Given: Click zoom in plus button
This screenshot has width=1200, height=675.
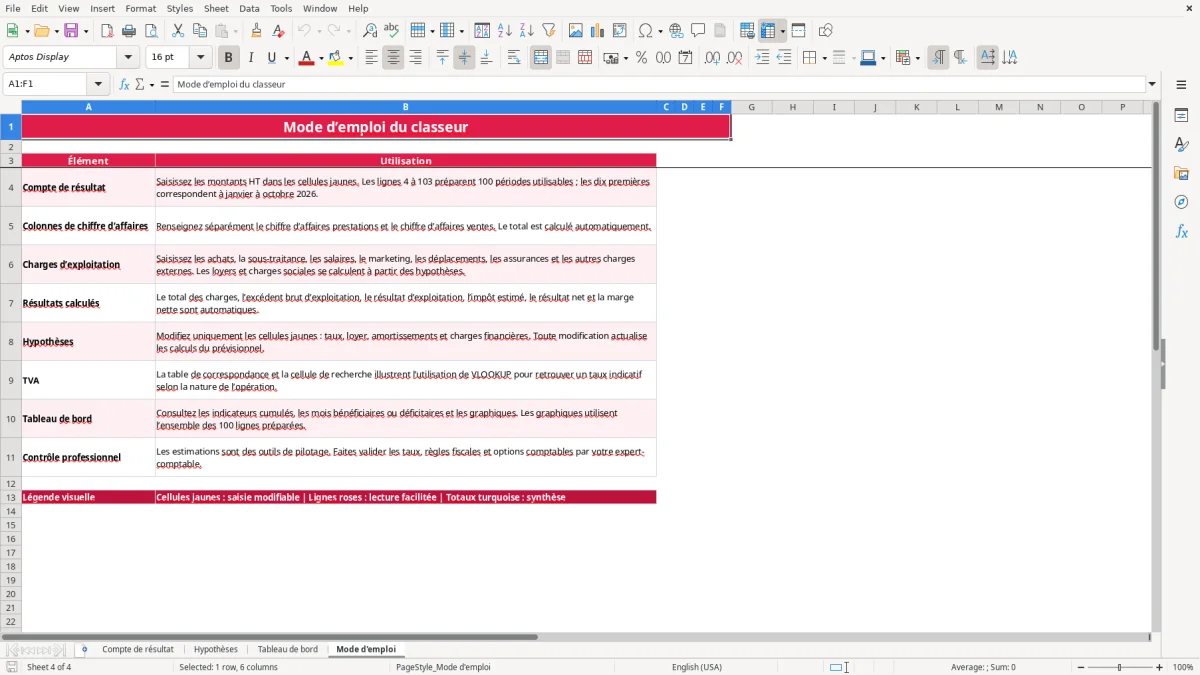Looking at the screenshot, I should pos(1160,667).
